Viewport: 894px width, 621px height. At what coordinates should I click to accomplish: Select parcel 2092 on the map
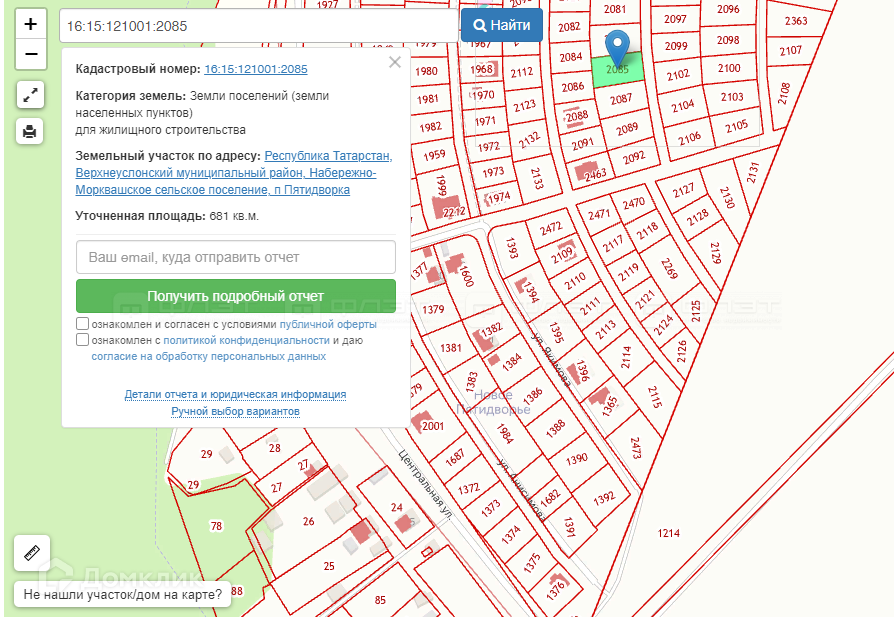(x=633, y=158)
